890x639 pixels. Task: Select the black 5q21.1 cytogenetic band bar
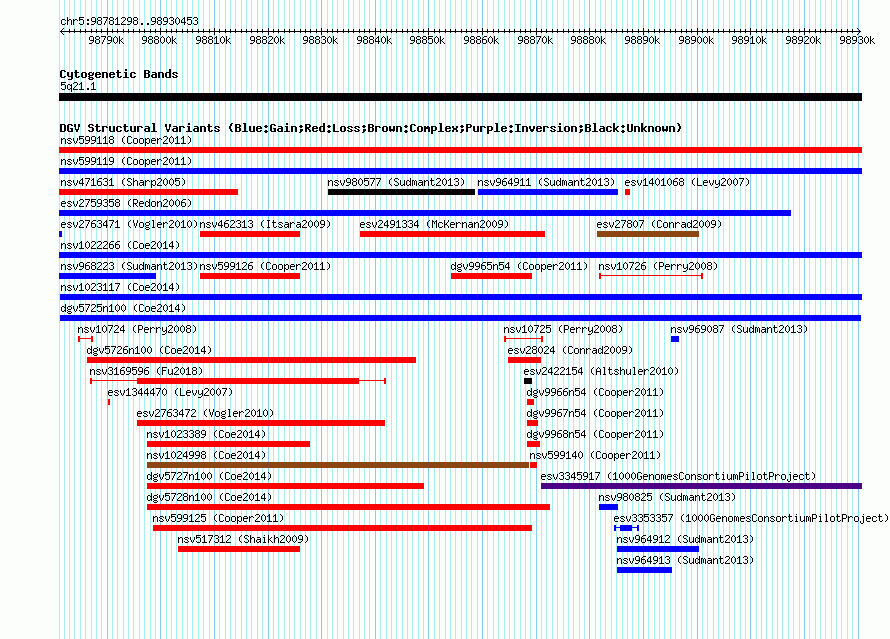coord(460,97)
